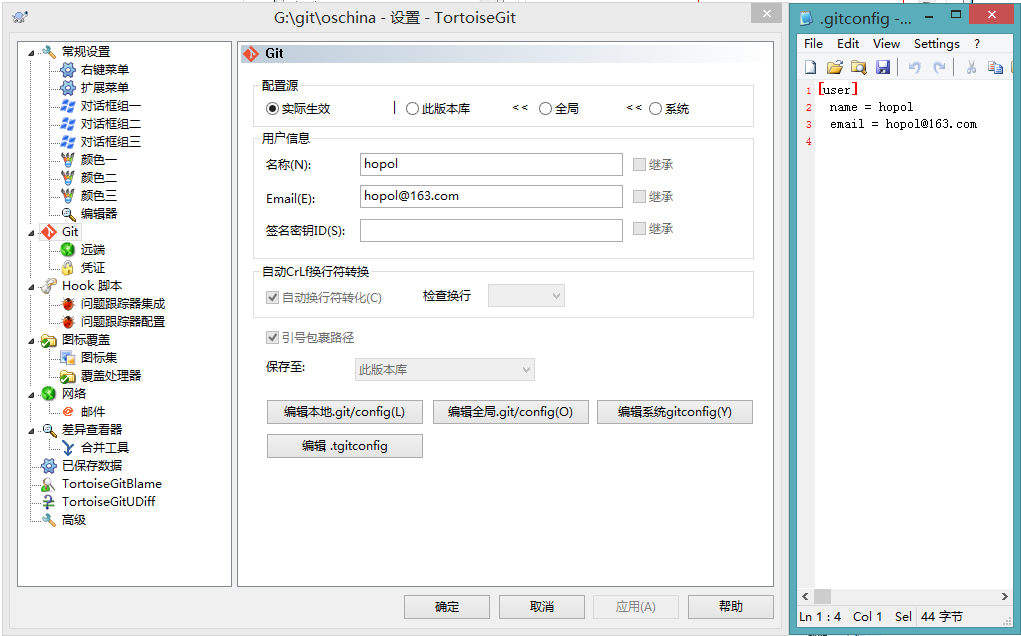Click the Windows flag icon beside 对话框组一

pos(68,105)
